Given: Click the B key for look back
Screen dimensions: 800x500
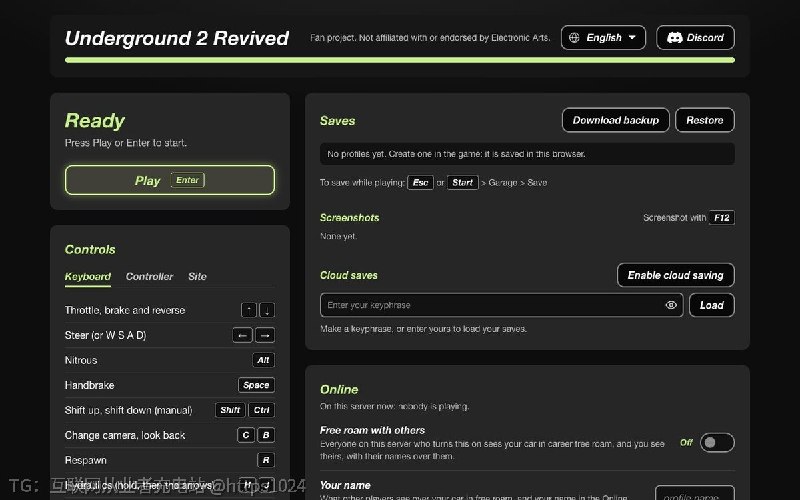Looking at the screenshot, I should click(x=266, y=435).
